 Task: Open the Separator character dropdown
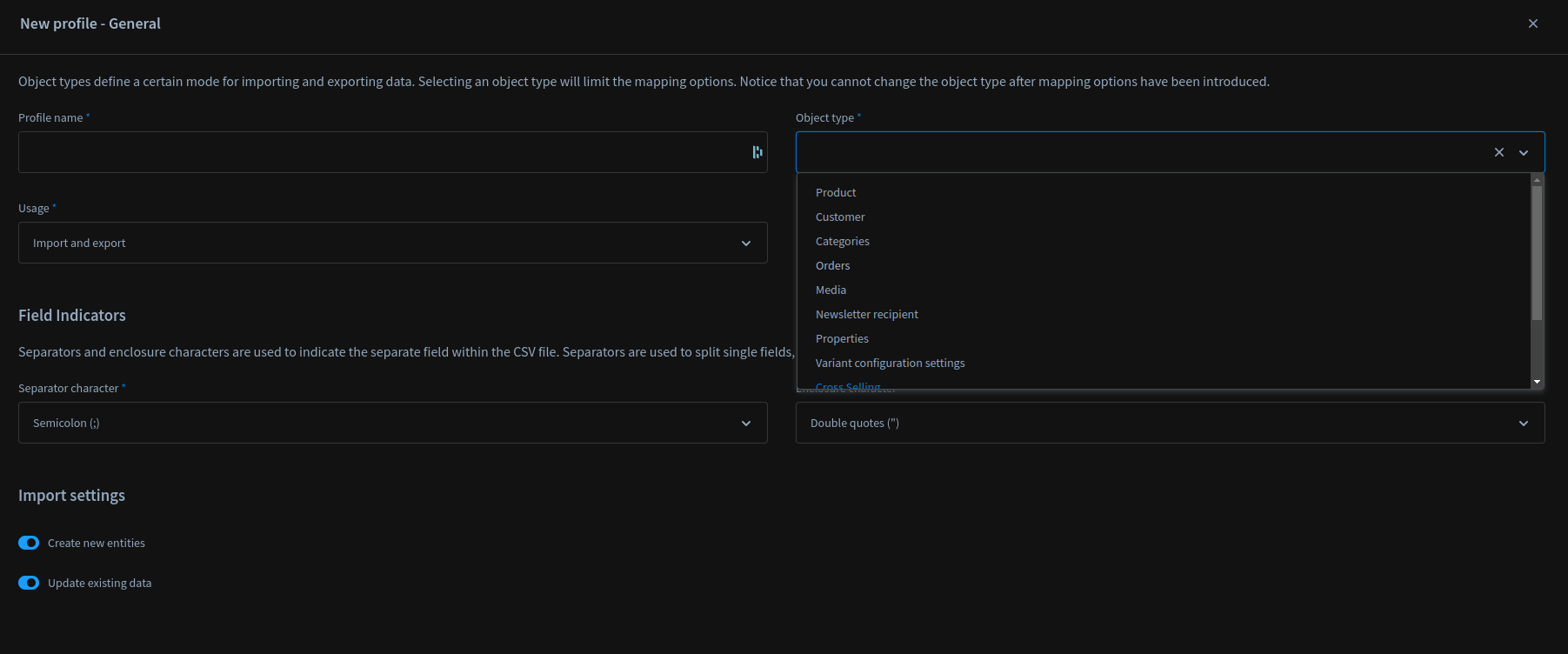tap(393, 423)
